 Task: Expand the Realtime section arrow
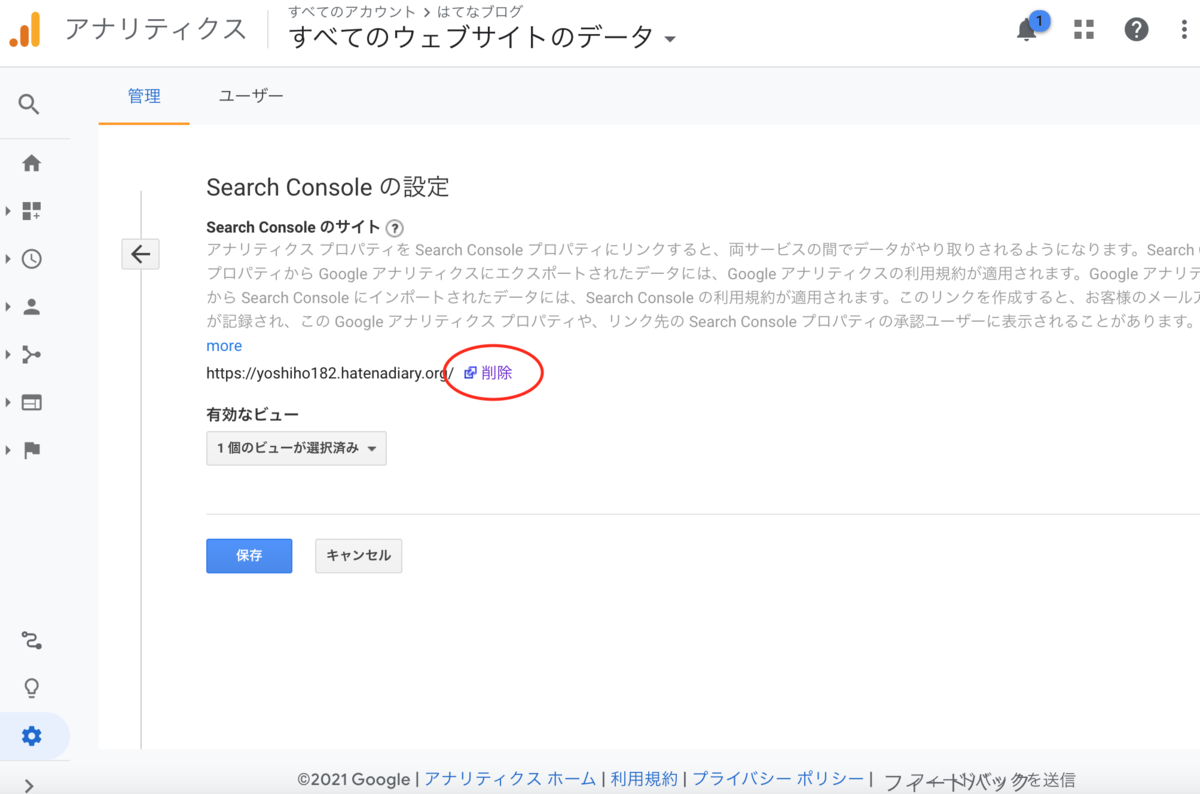click(8, 259)
